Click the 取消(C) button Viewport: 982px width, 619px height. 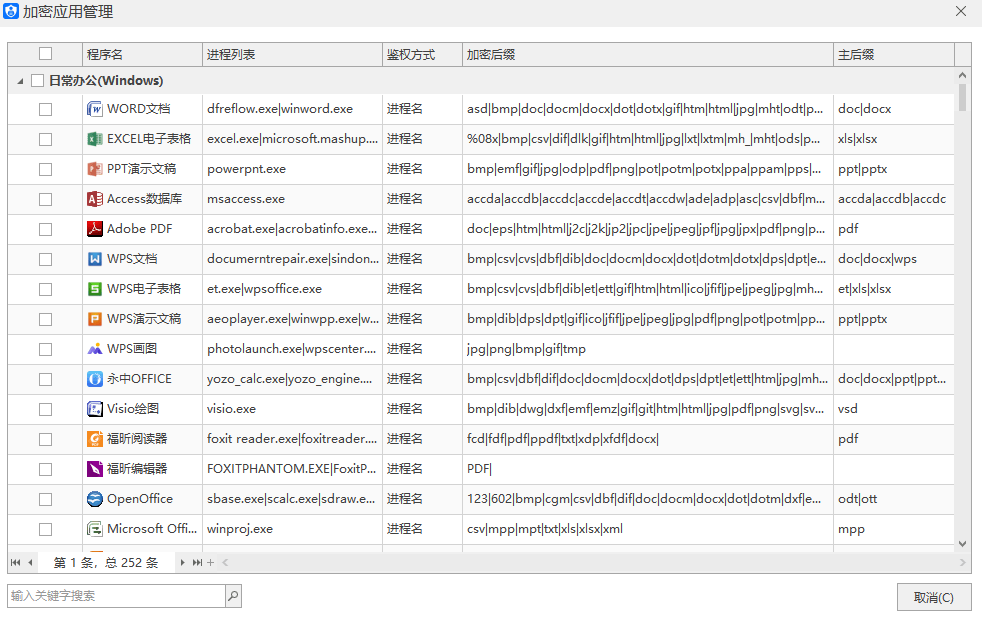click(x=932, y=596)
